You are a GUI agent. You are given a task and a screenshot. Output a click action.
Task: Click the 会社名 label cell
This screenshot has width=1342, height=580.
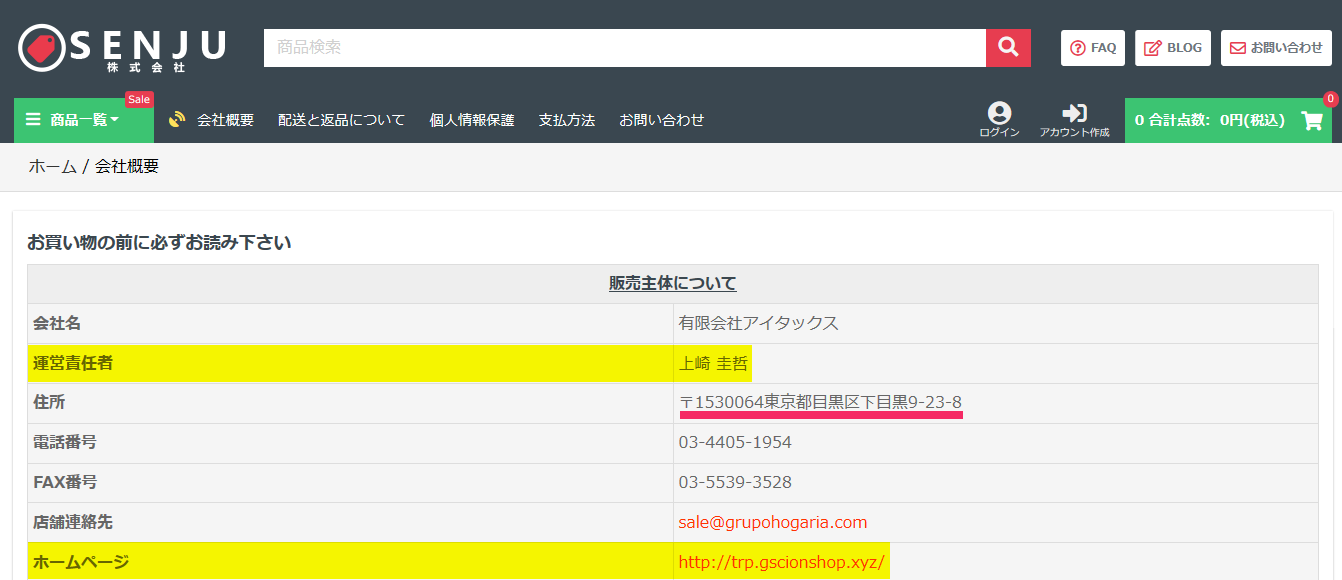click(350, 323)
